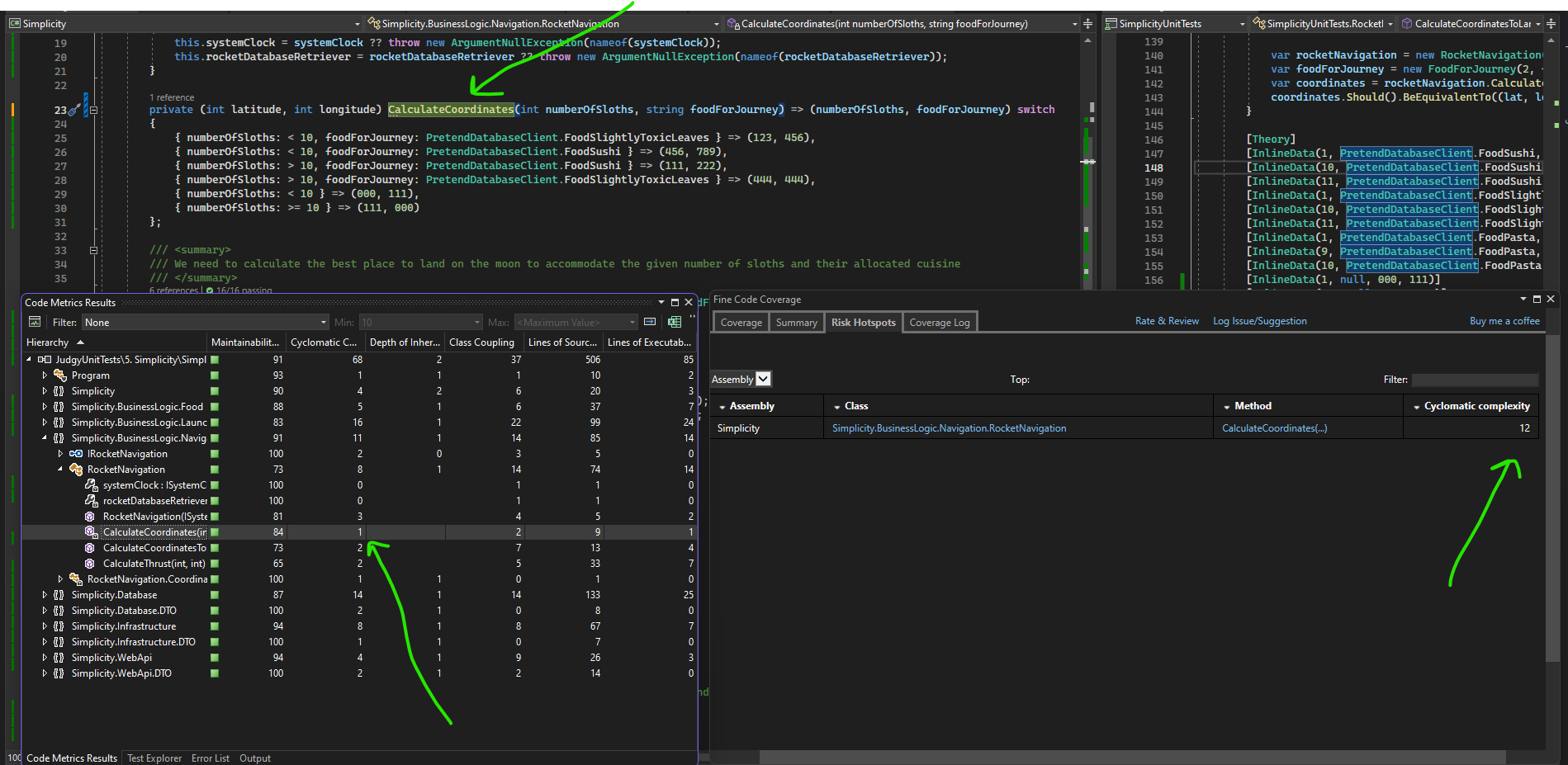This screenshot has height=765, width=1568.
Task: Open the Assembly dropdown in Fine Code Coverage
Action: tap(764, 379)
